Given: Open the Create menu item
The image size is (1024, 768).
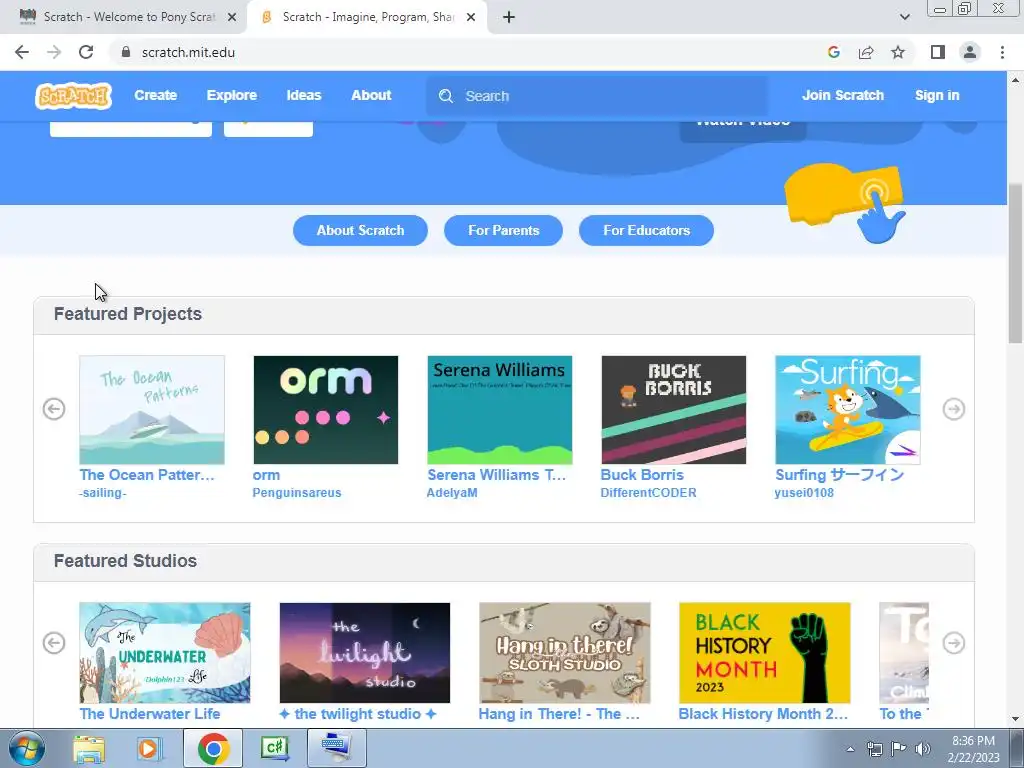Looking at the screenshot, I should tap(155, 95).
